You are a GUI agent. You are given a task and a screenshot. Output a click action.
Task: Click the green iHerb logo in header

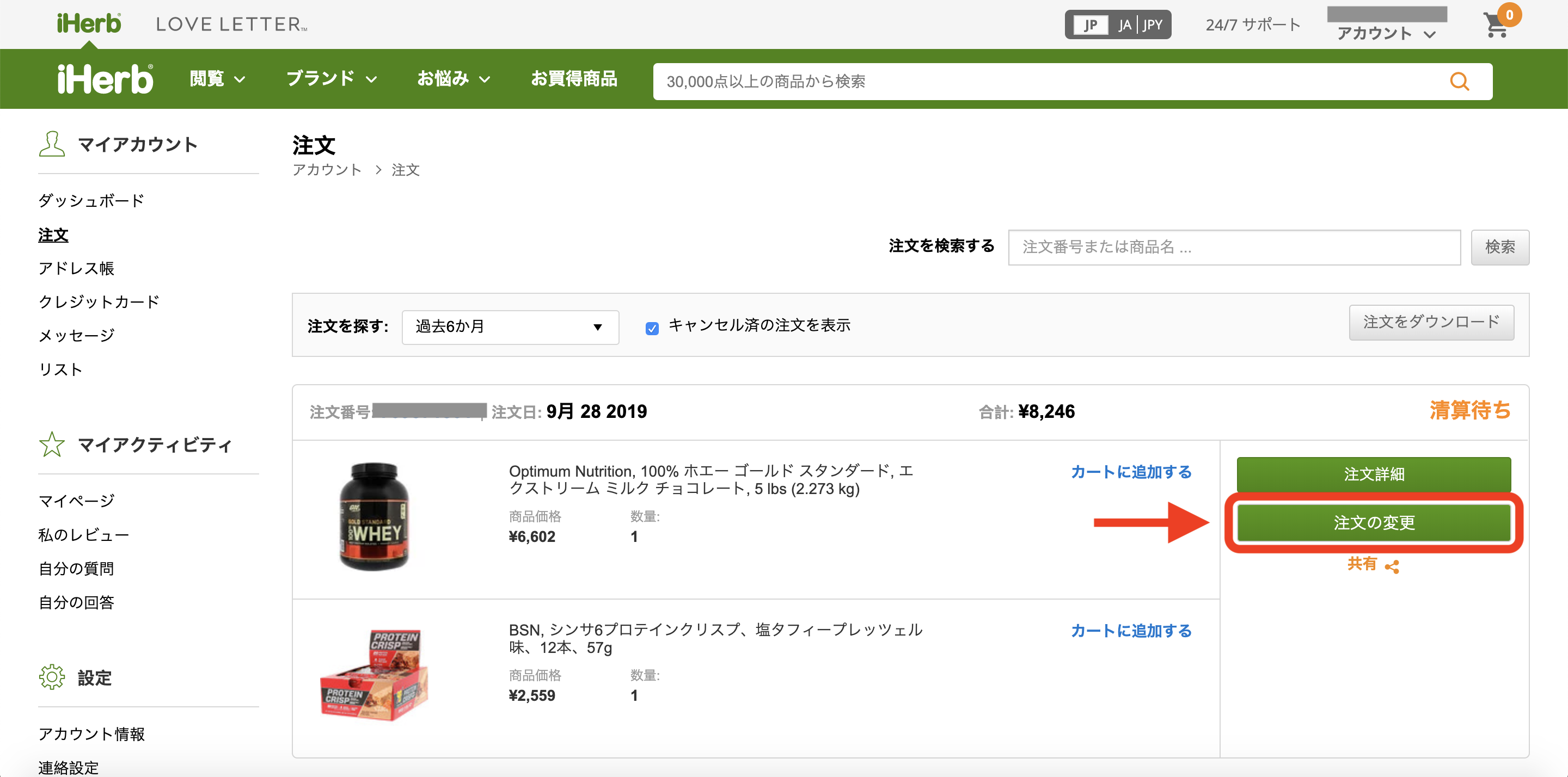pyautogui.click(x=89, y=24)
